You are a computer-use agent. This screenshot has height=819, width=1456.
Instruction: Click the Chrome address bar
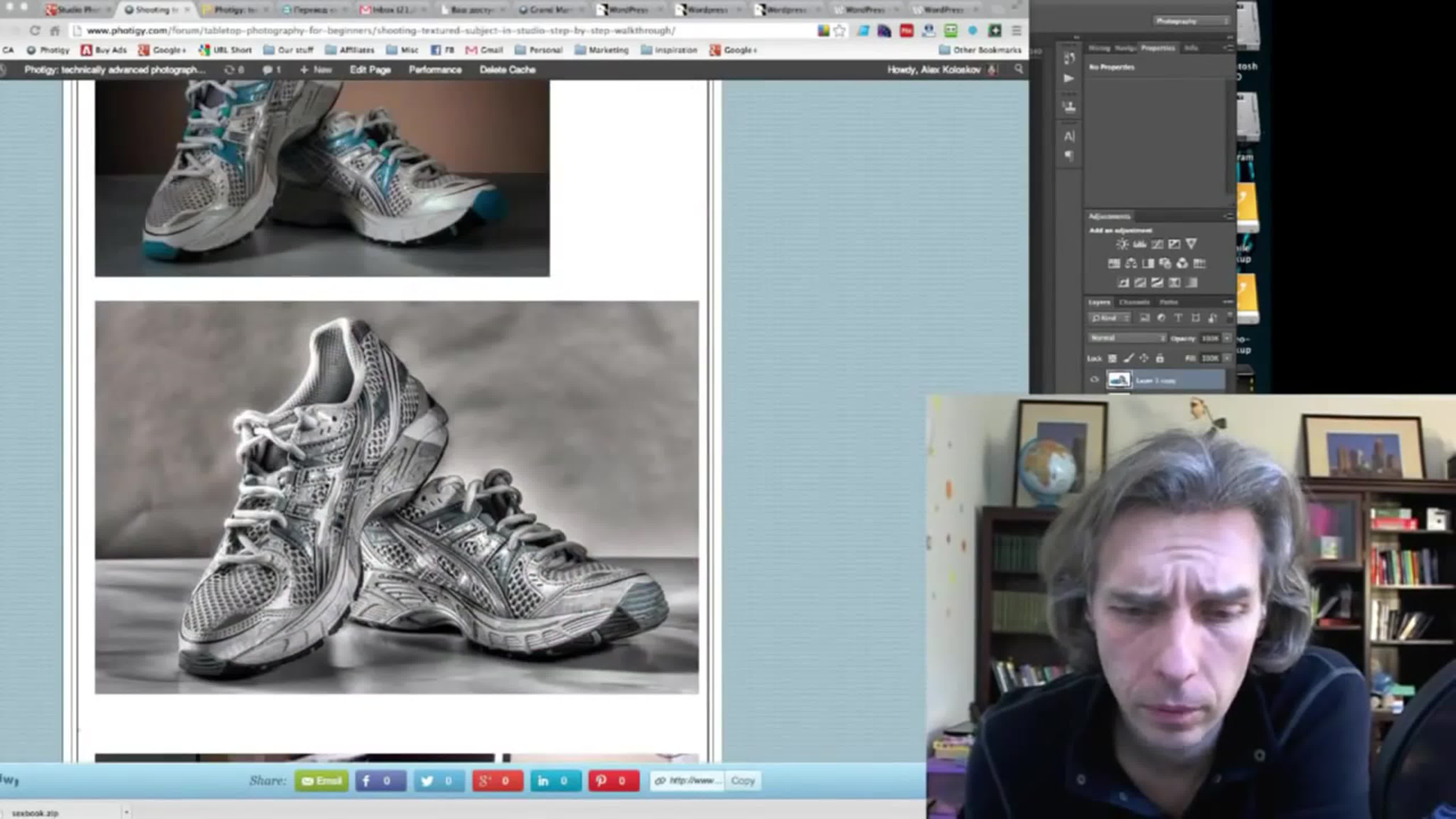[441, 31]
